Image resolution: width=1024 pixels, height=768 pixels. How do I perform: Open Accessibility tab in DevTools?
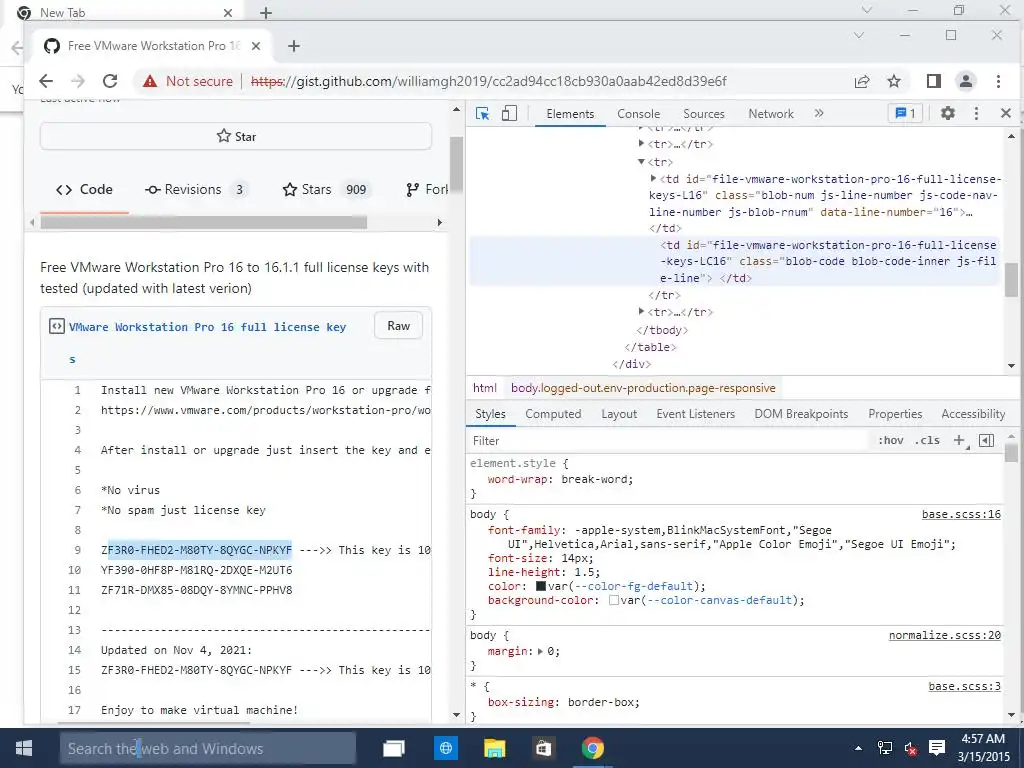973,414
